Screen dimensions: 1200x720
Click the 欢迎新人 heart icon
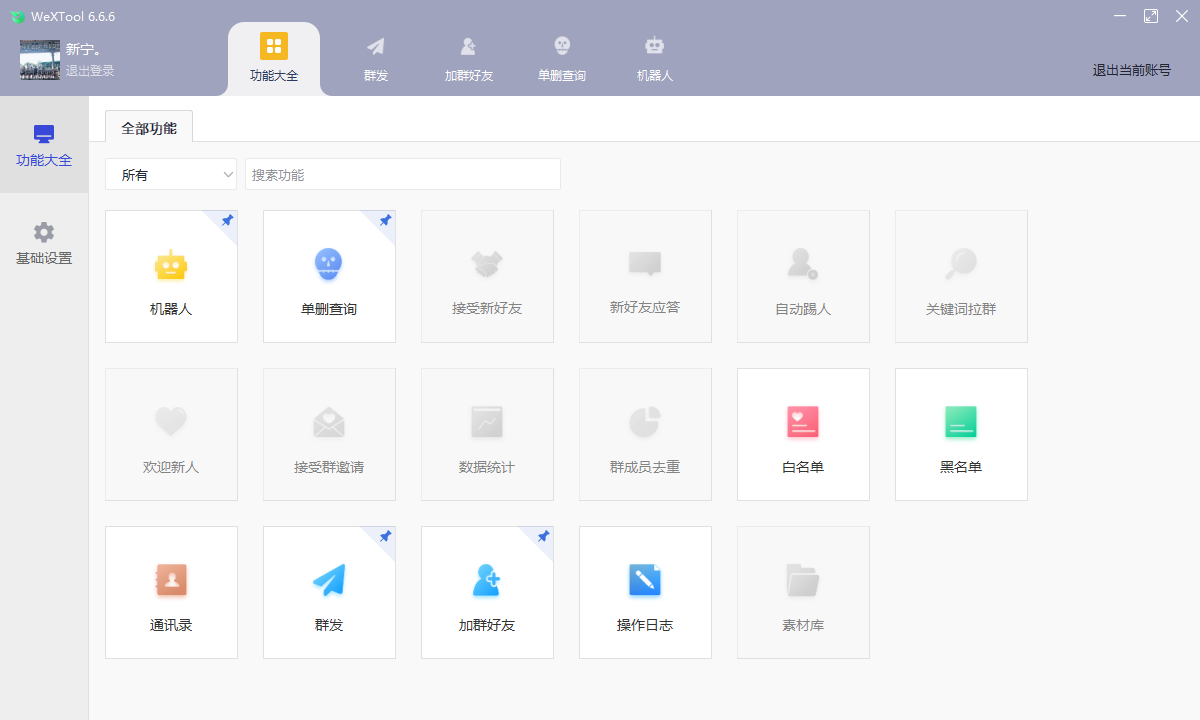click(171, 421)
